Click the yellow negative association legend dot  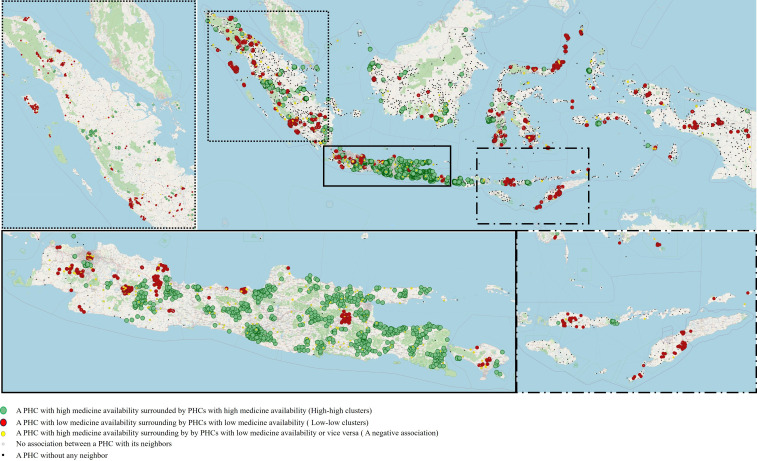4,433
